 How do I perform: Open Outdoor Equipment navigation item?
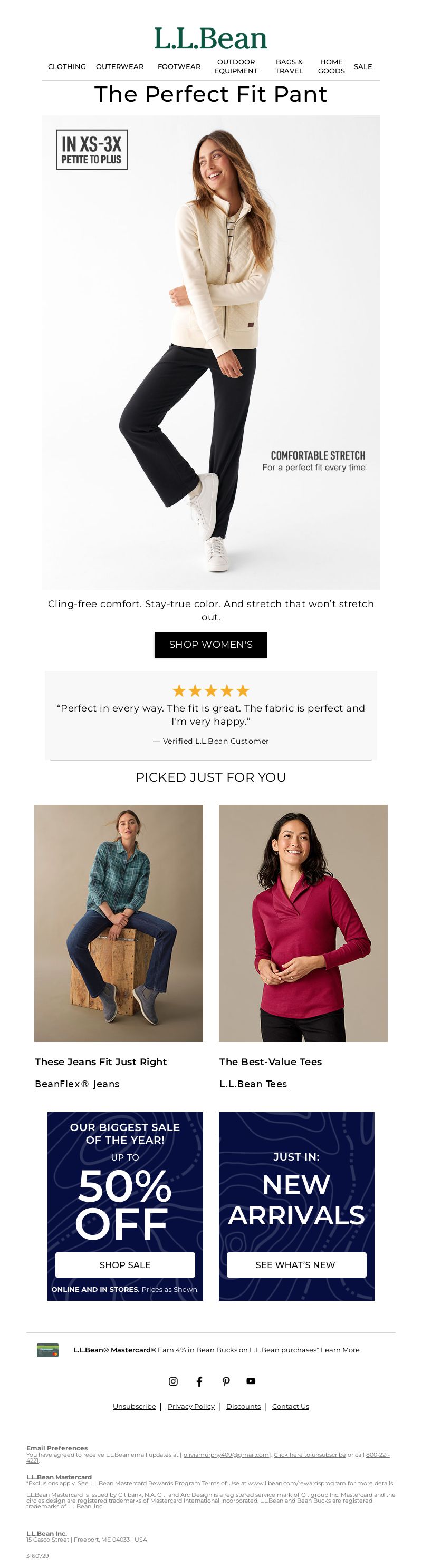coord(236,66)
